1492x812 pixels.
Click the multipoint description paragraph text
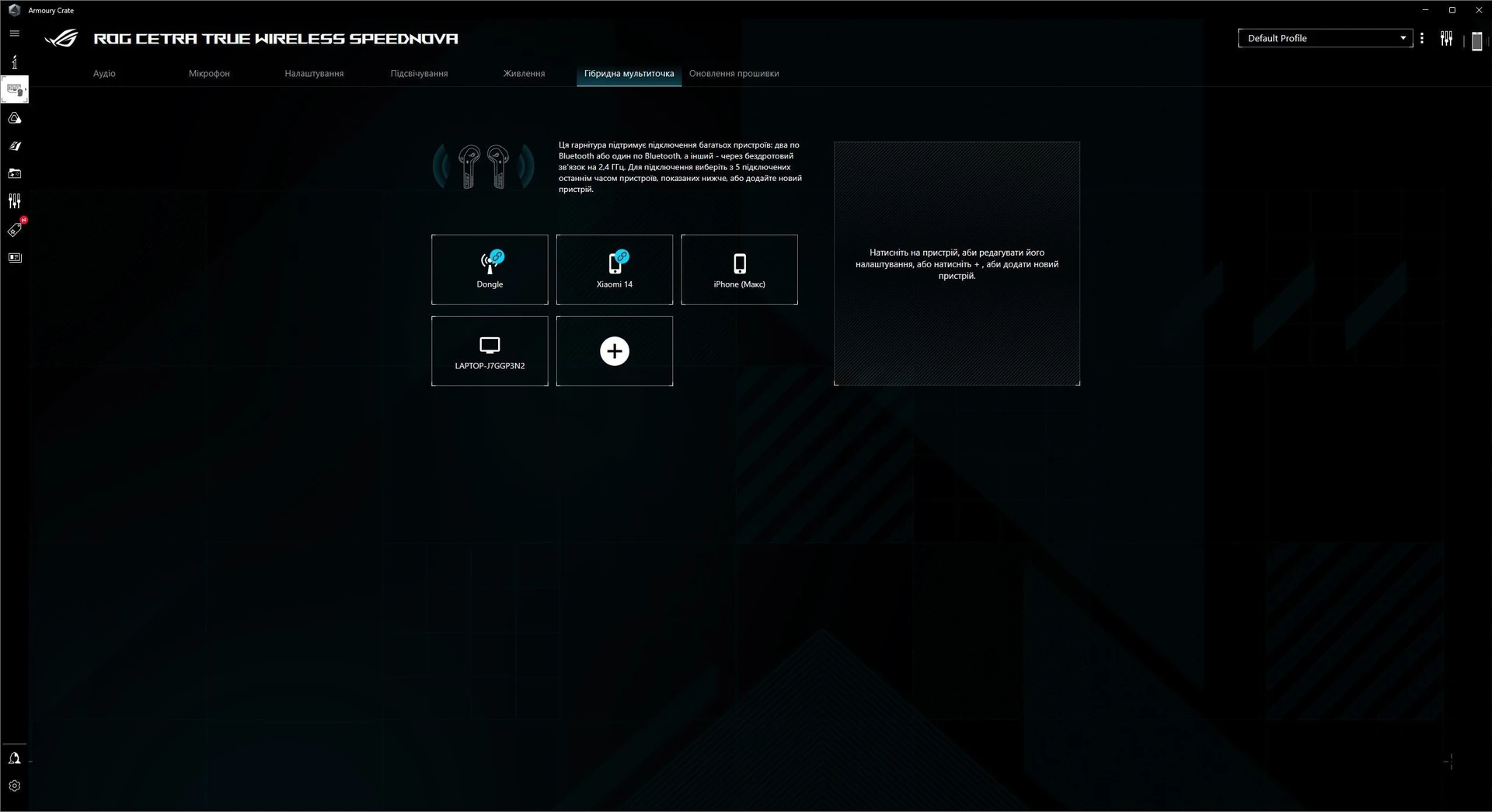click(x=680, y=167)
